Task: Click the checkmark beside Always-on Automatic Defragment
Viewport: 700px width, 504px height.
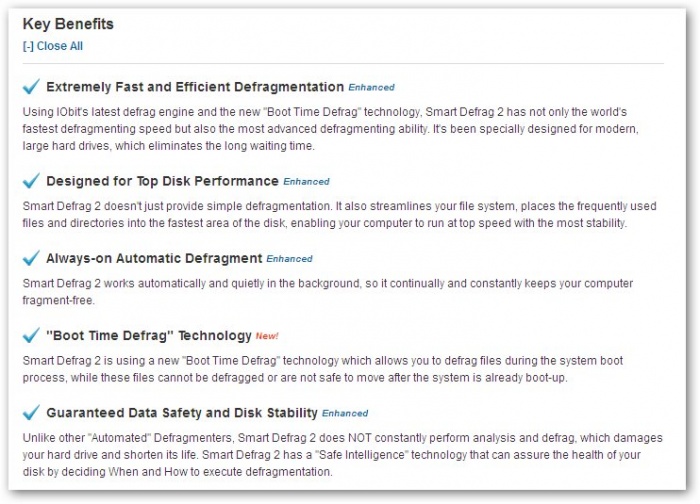Action: click(x=31, y=259)
